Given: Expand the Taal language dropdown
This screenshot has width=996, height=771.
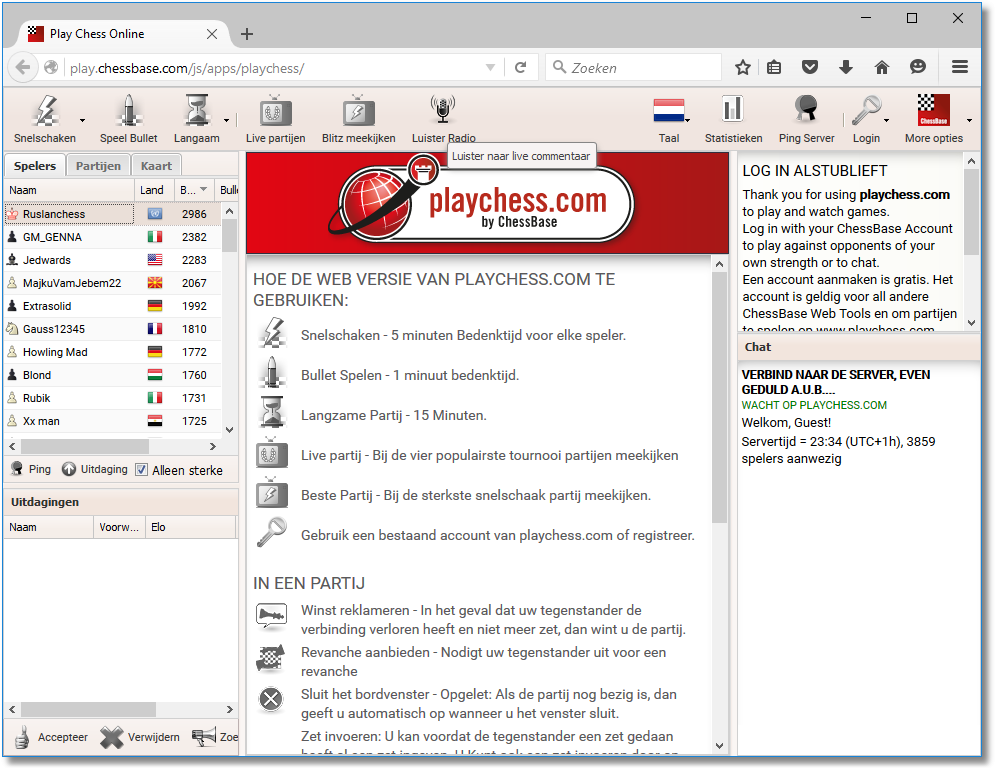Looking at the screenshot, I should click(688, 121).
